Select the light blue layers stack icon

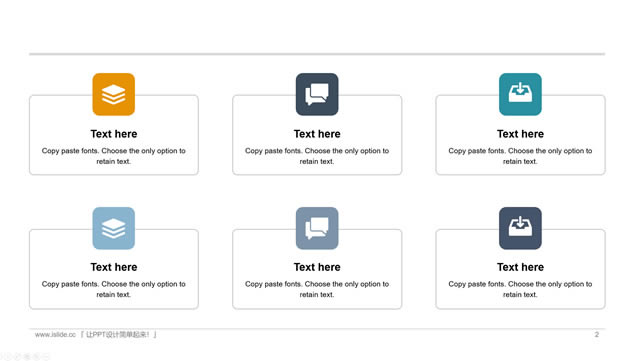point(113,228)
